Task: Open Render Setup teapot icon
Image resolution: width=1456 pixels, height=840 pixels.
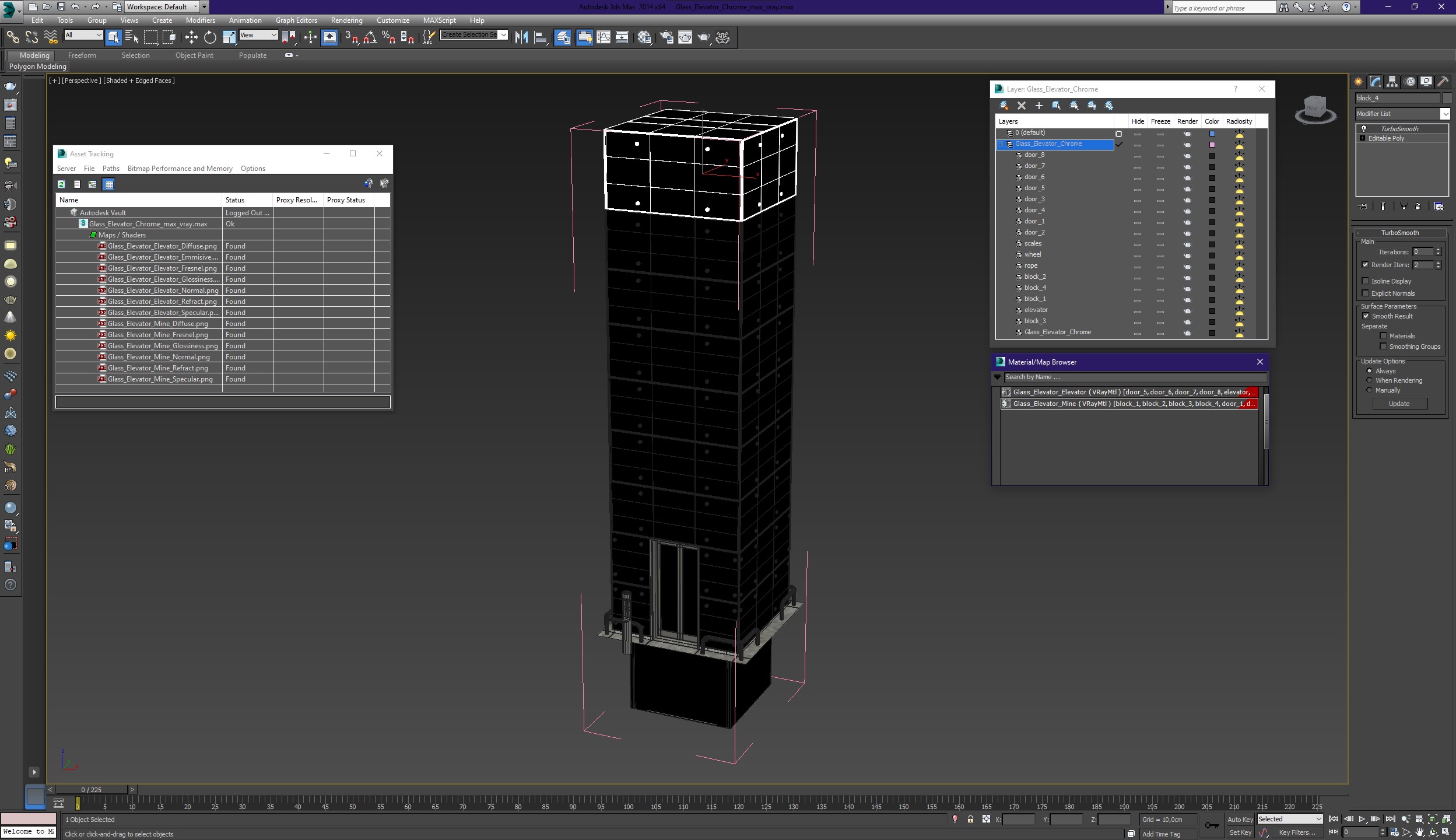Action: [x=666, y=37]
